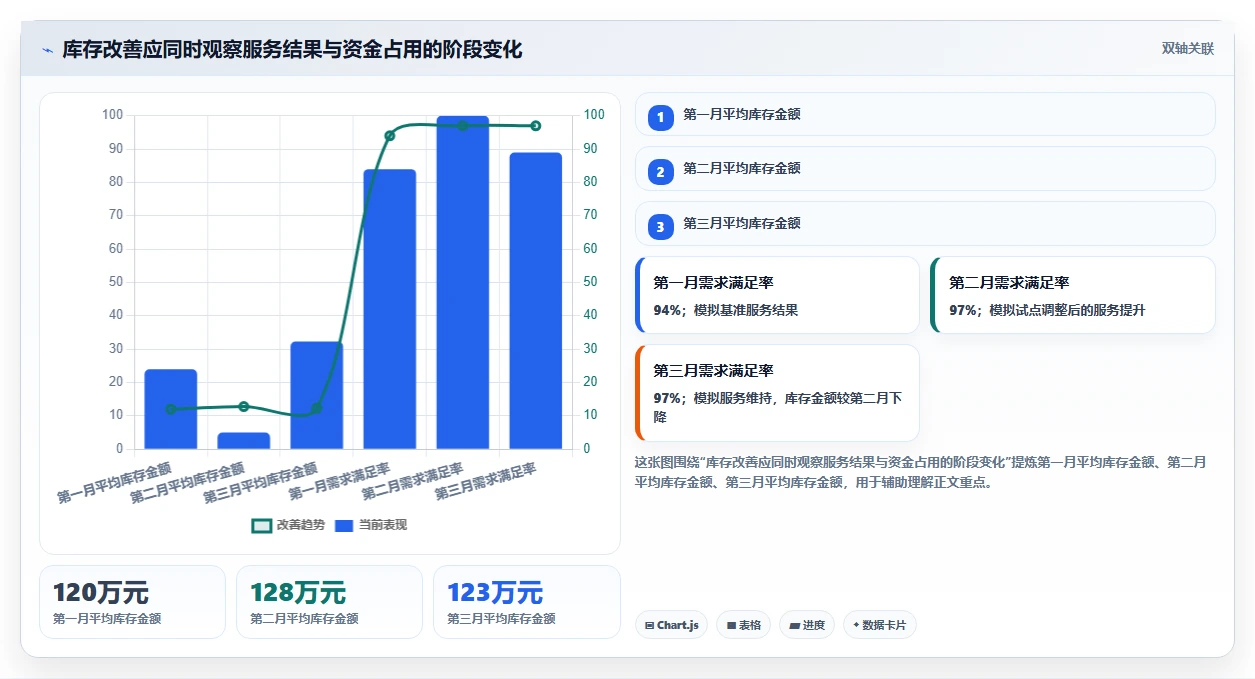Click the 120万元 stat value
Image resolution: width=1255 pixels, height=679 pixels.
[x=101, y=593]
